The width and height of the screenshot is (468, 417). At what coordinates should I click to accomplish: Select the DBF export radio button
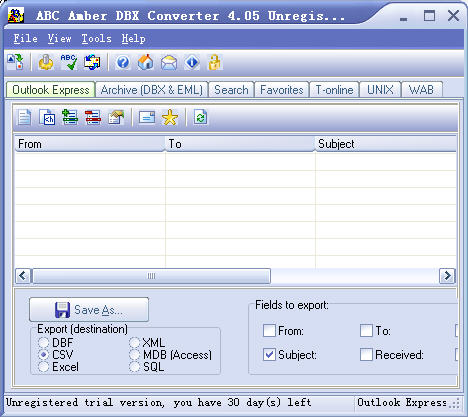[43, 342]
